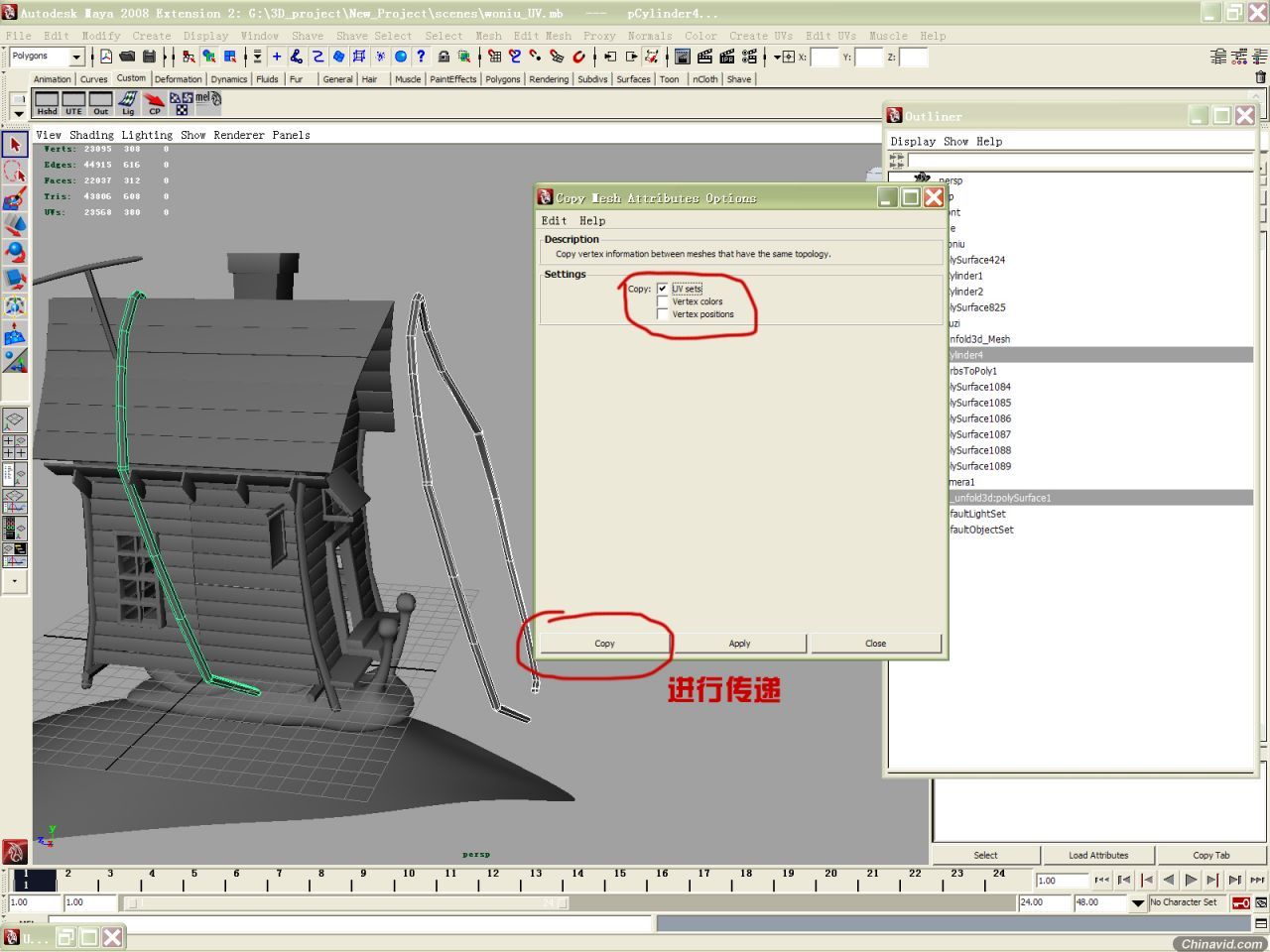Switch to the Polygons shelf tab
The height and width of the screenshot is (952, 1270).
pos(502,79)
